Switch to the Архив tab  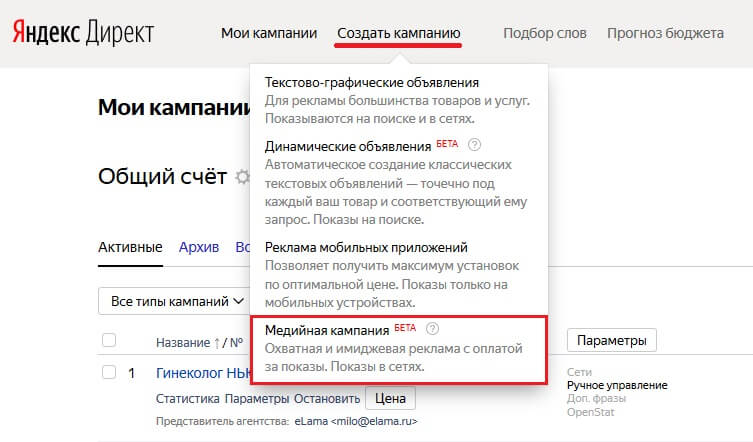click(199, 247)
